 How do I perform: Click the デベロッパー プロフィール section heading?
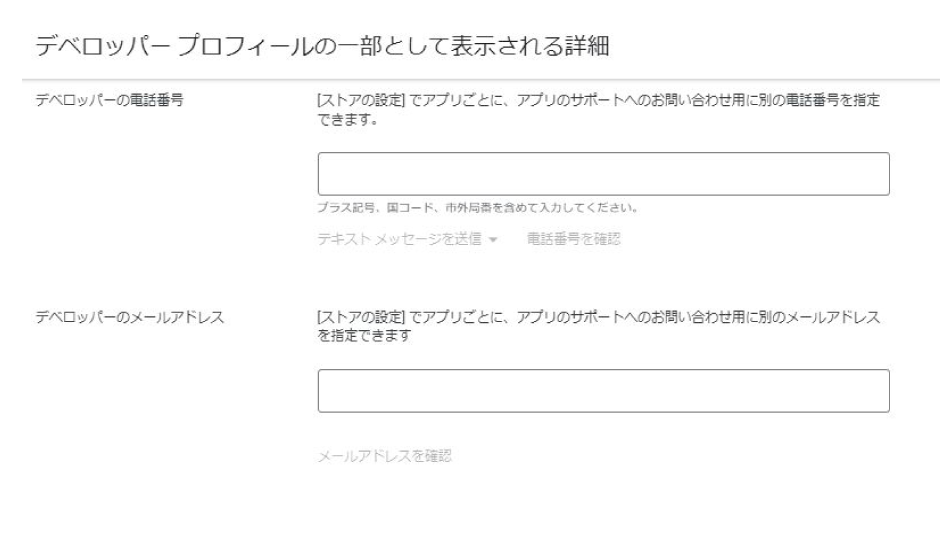319,44
